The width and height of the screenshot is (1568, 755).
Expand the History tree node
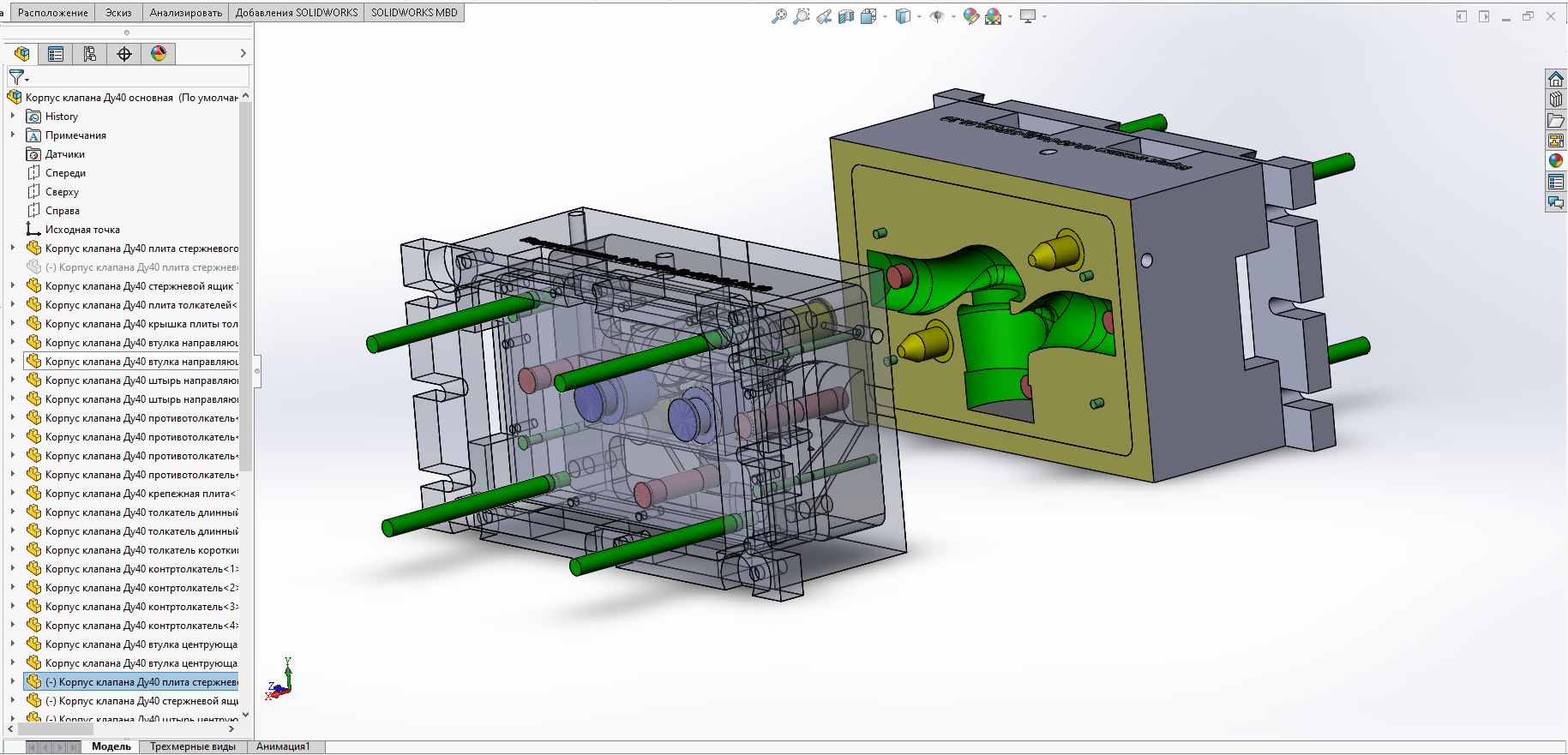(13, 116)
